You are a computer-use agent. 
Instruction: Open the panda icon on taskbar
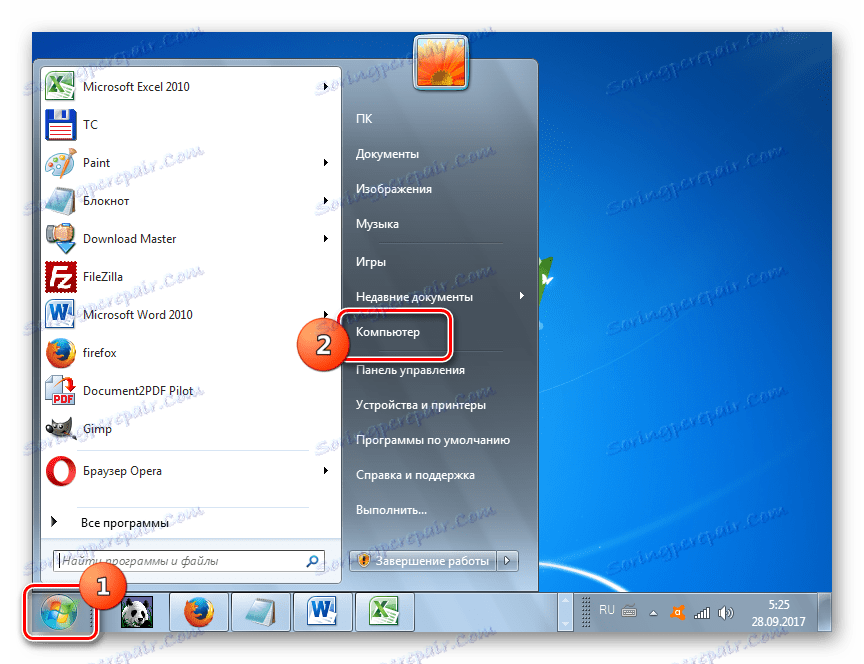point(137,612)
